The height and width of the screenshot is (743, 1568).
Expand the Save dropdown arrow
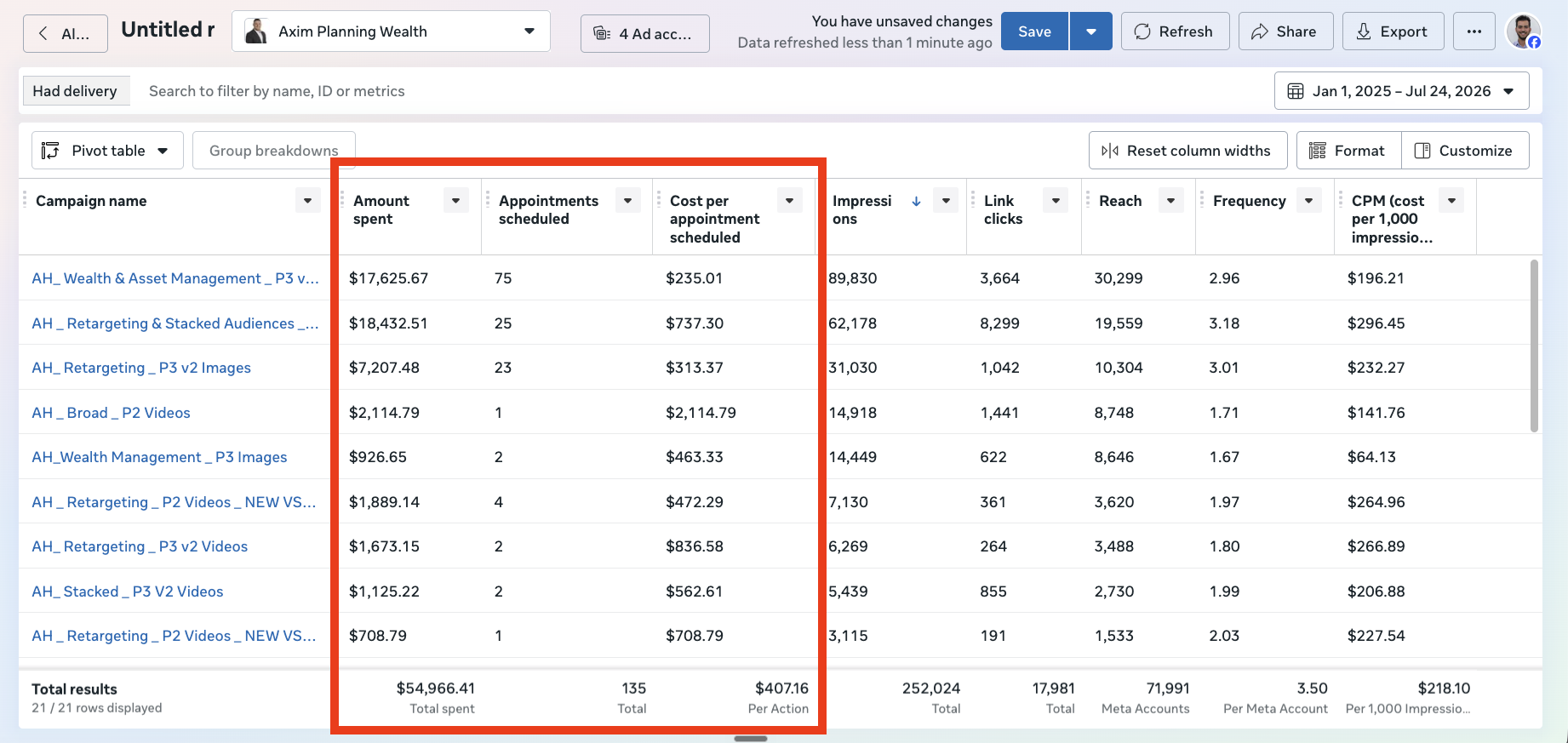coord(1091,31)
